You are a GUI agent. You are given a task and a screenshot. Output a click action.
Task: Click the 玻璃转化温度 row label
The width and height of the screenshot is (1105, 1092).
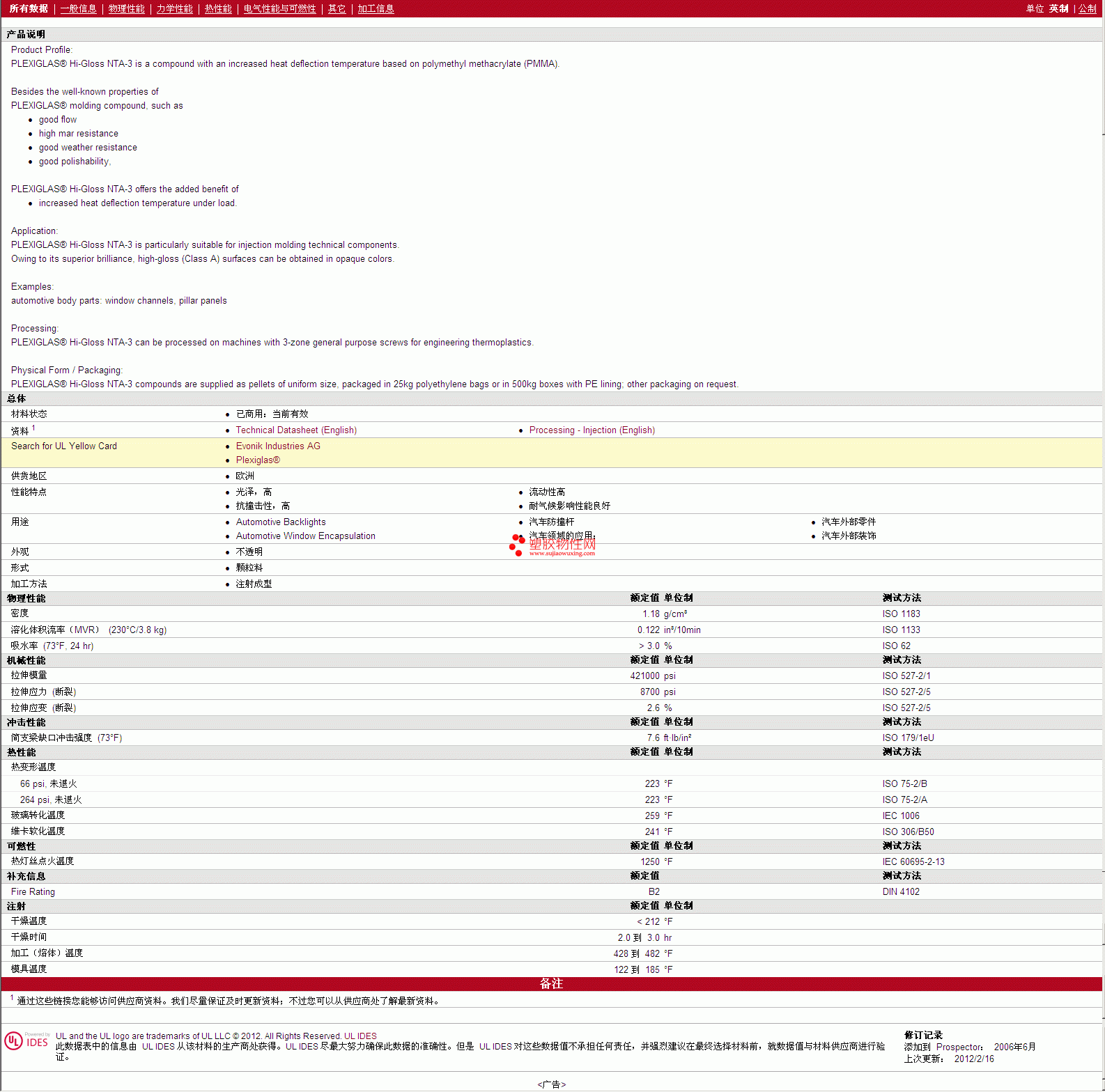point(38,816)
